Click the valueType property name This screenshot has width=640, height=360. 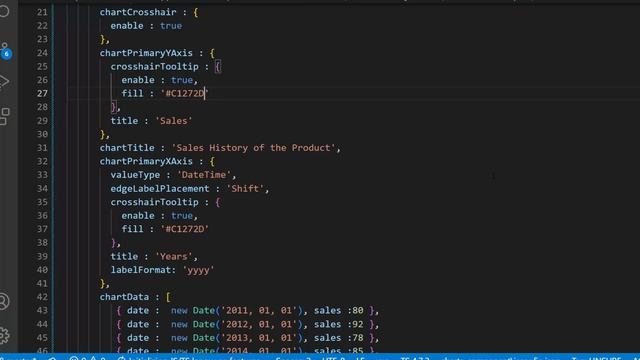tap(135, 175)
